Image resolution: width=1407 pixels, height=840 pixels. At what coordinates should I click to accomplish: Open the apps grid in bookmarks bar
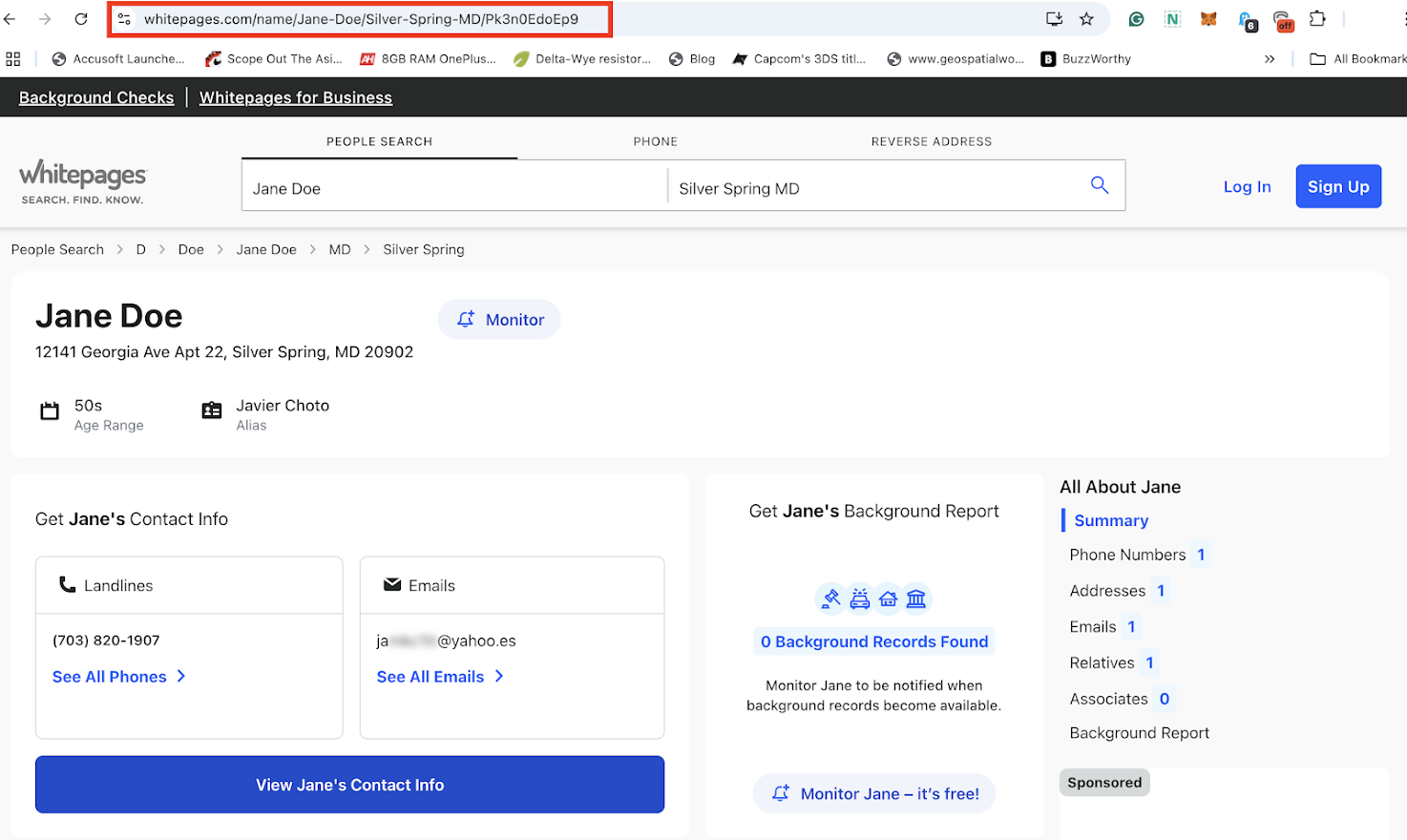pyautogui.click(x=13, y=59)
